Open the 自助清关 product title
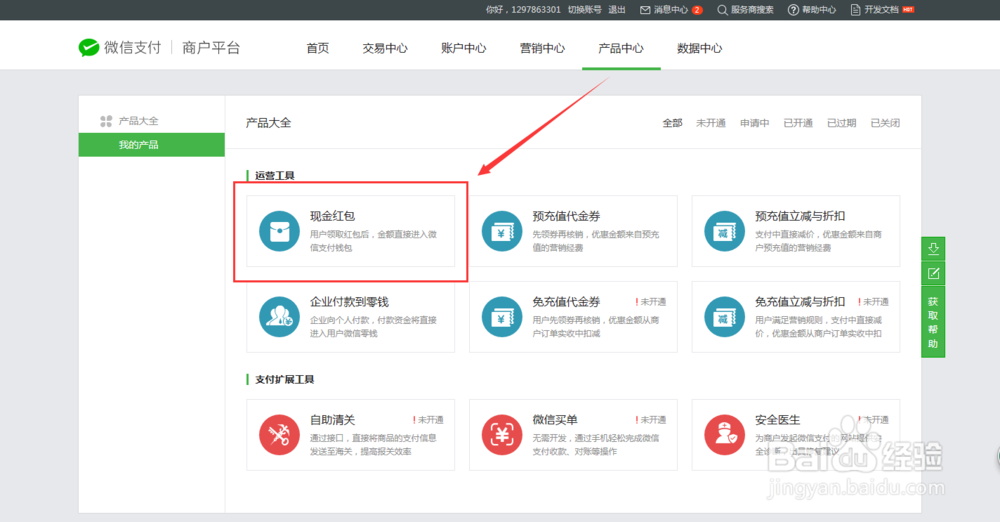 pos(332,420)
